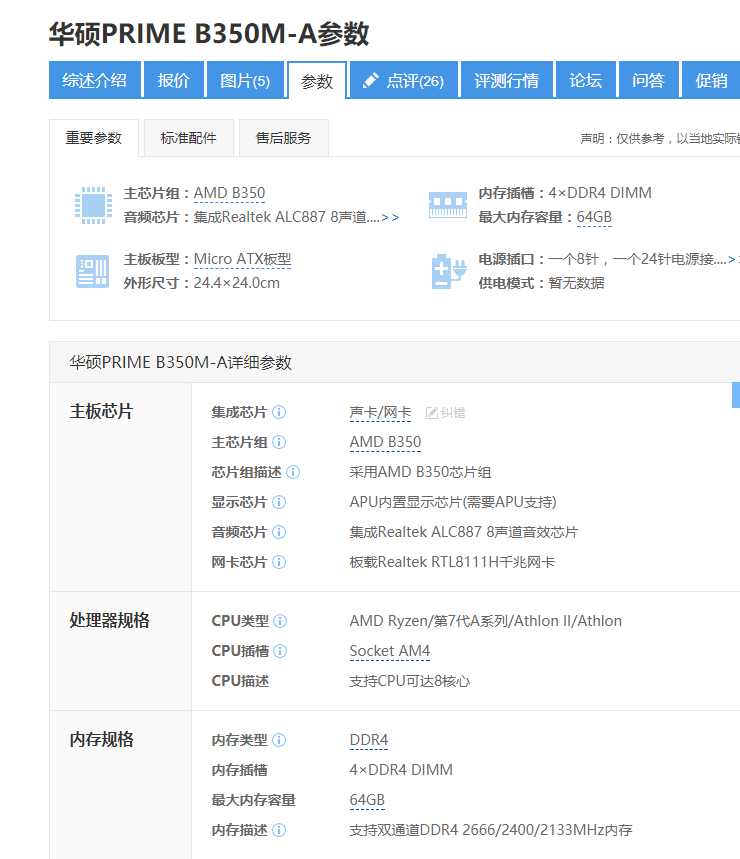Click info icon beside 内存描述
Image resolution: width=740 pixels, height=859 pixels.
pyautogui.click(x=279, y=830)
